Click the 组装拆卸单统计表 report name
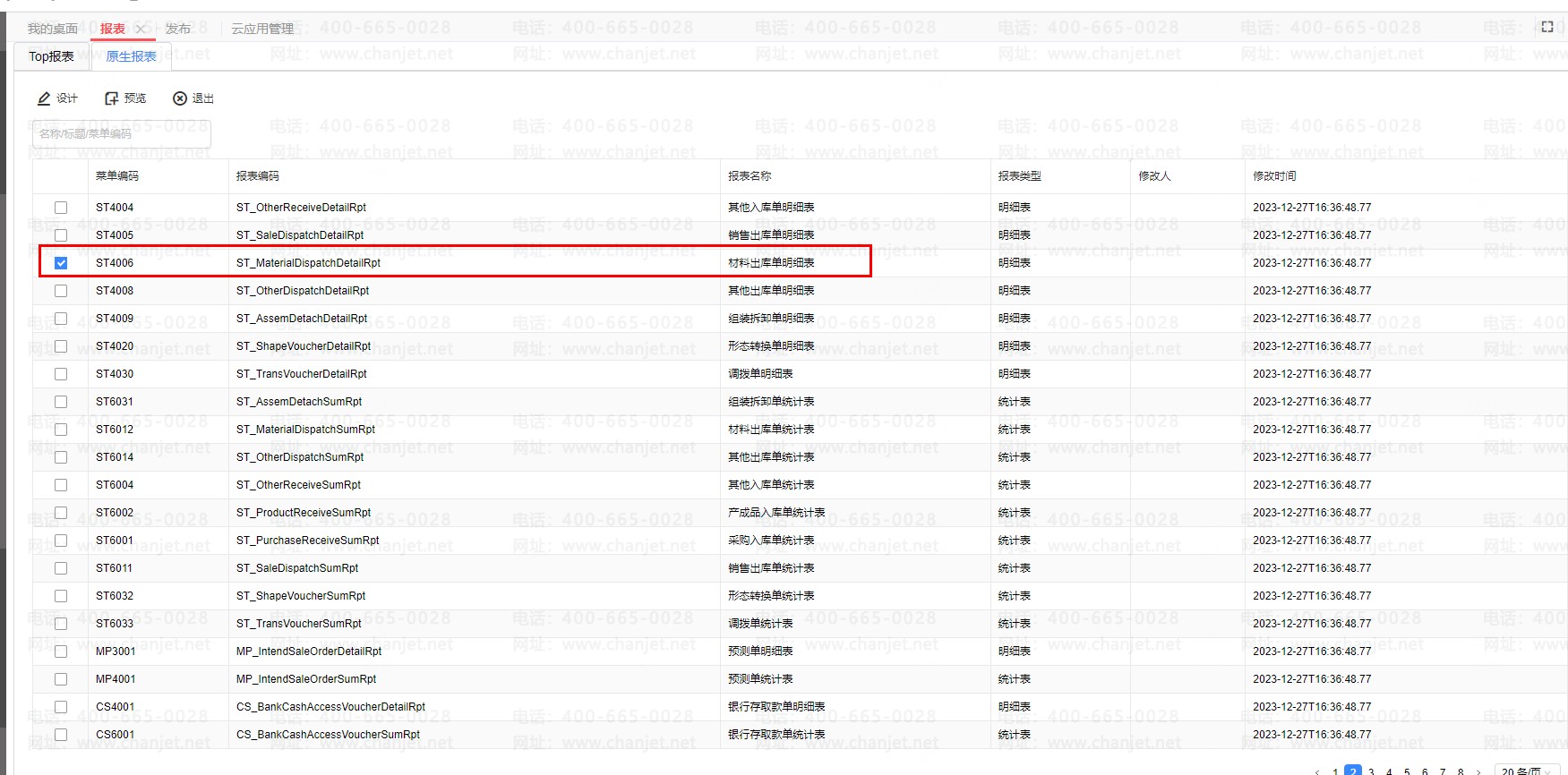The width and height of the screenshot is (1568, 775). [771, 402]
